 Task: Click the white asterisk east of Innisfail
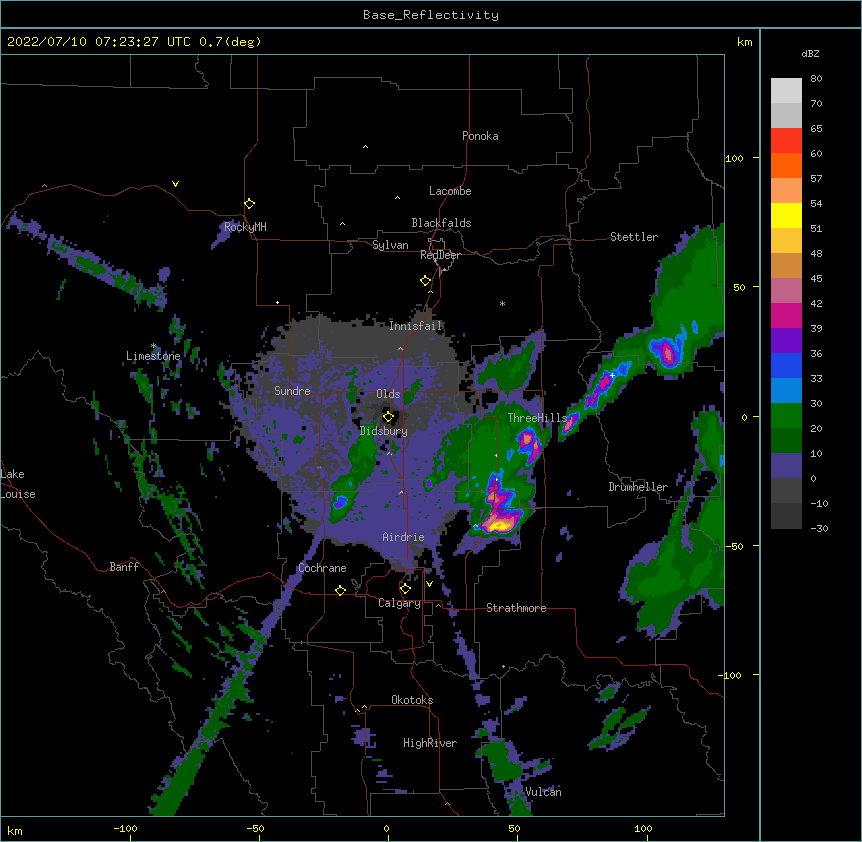coord(502,303)
